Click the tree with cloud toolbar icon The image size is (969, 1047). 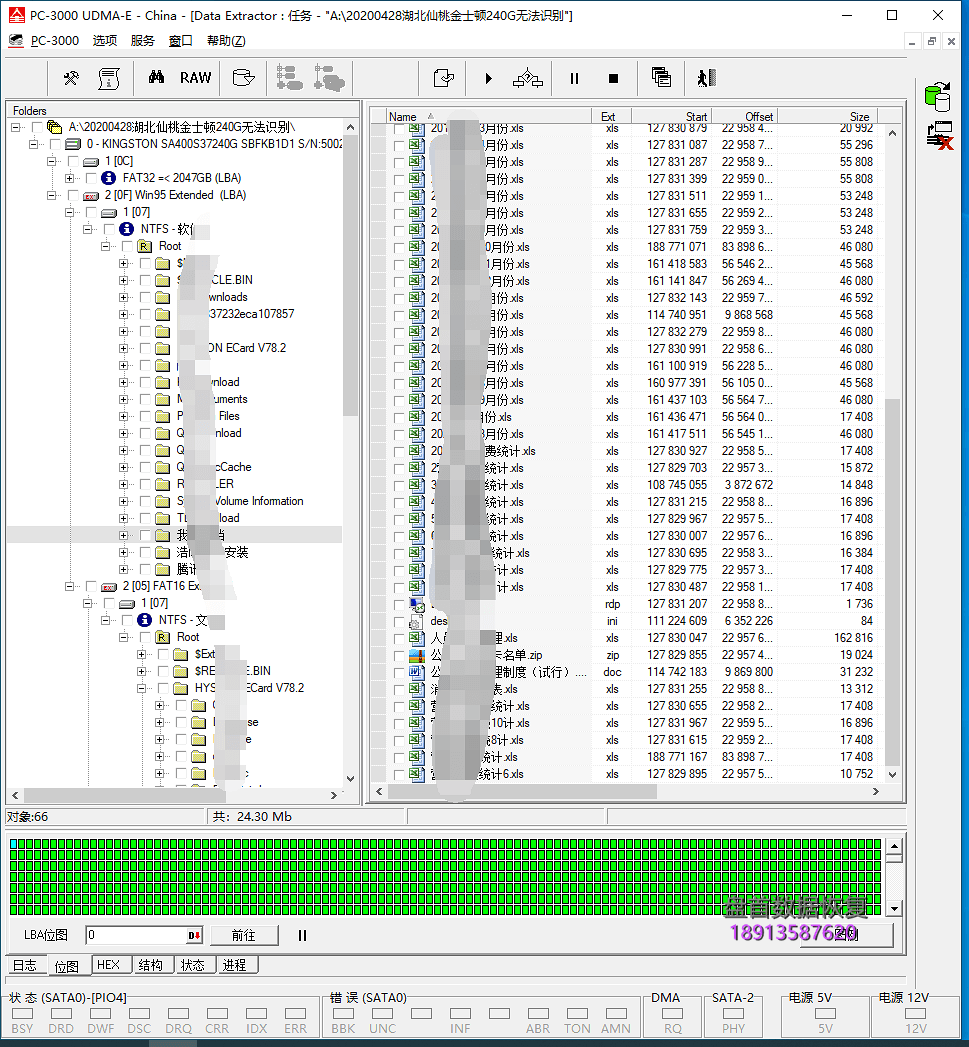pos(329,78)
